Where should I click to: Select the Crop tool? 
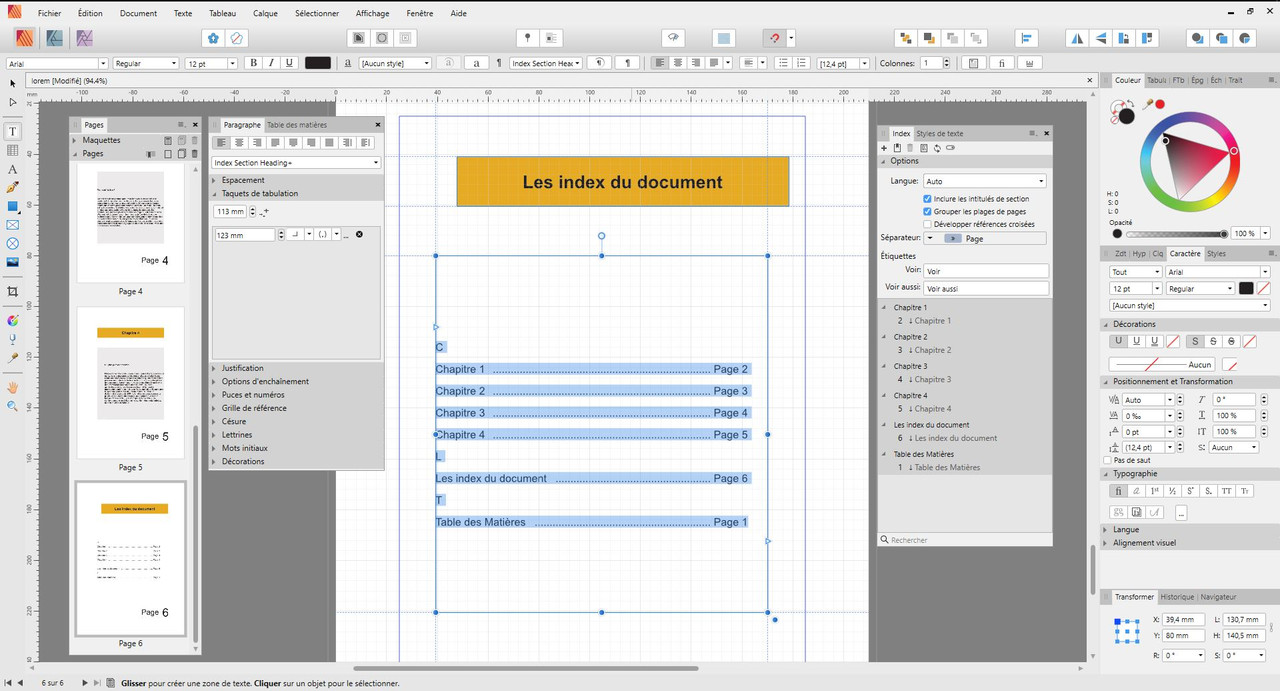[x=13, y=291]
